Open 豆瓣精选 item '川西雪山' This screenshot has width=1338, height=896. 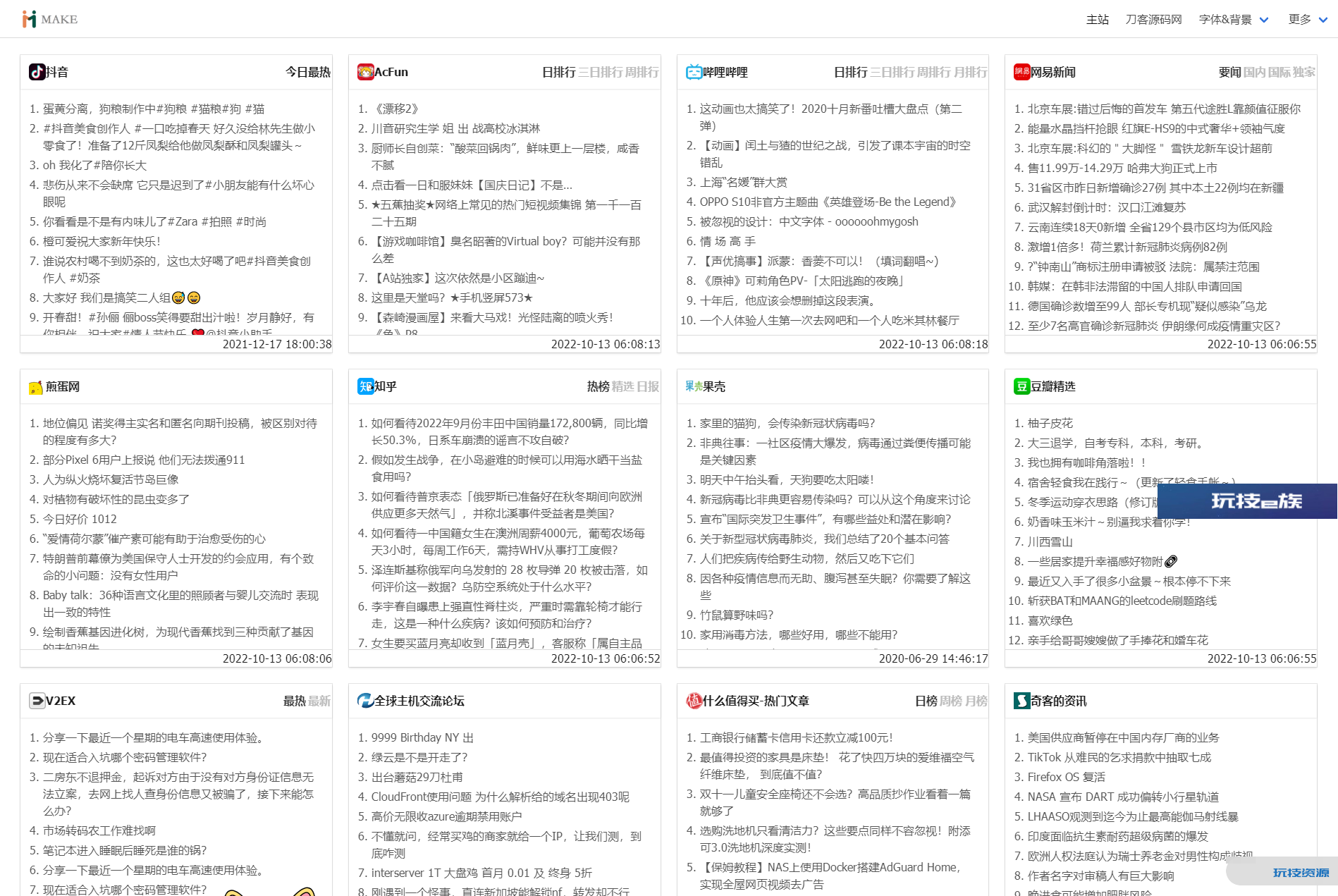[1050, 541]
